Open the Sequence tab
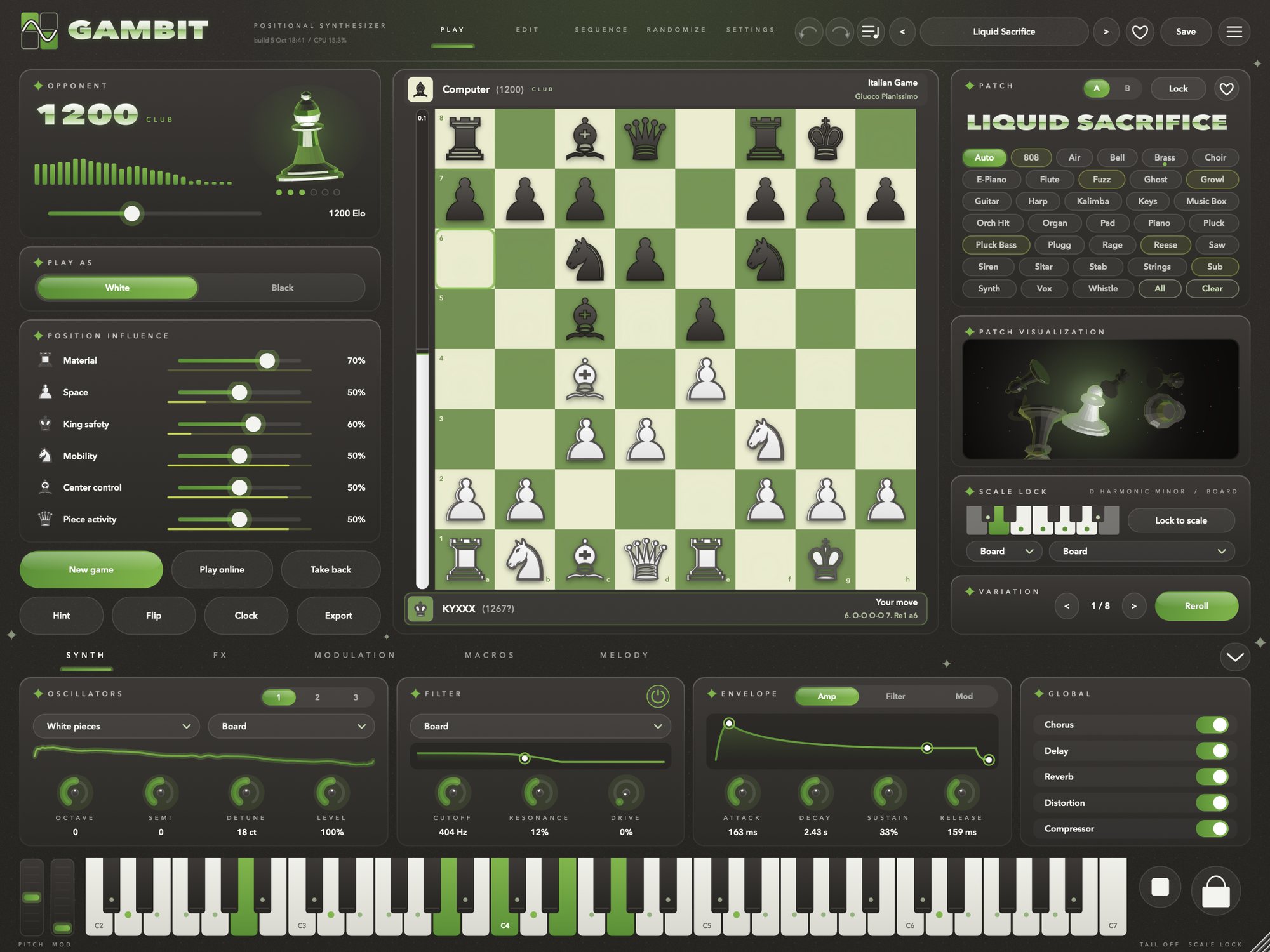1270x952 pixels. click(x=601, y=30)
